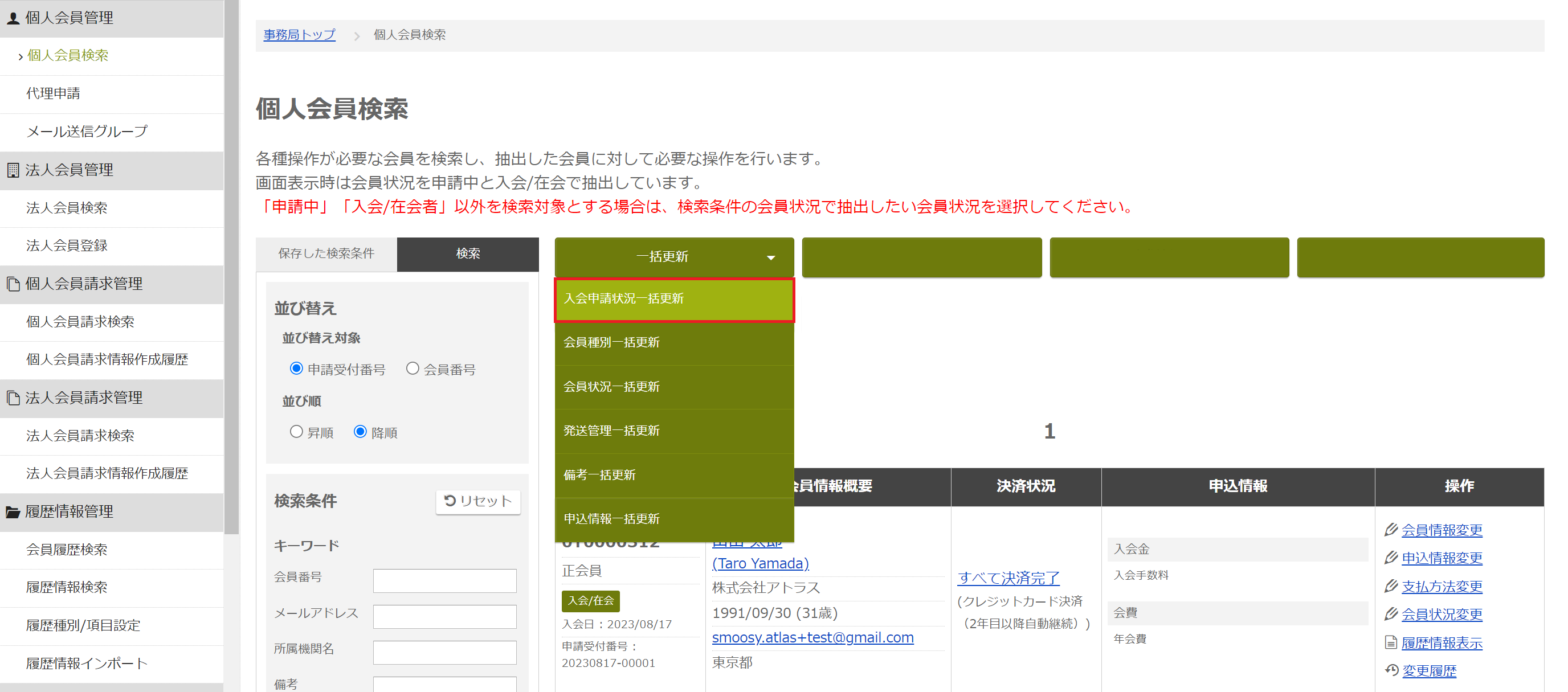
Task: Click the document icon beside 個人会員請求管理
Action: [13, 284]
